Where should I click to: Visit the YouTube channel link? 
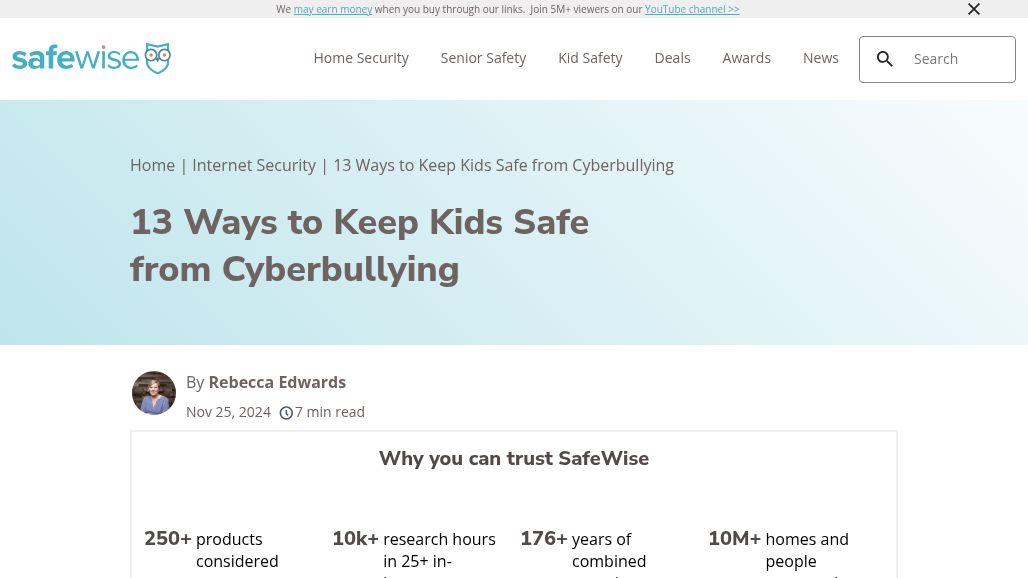(x=692, y=9)
